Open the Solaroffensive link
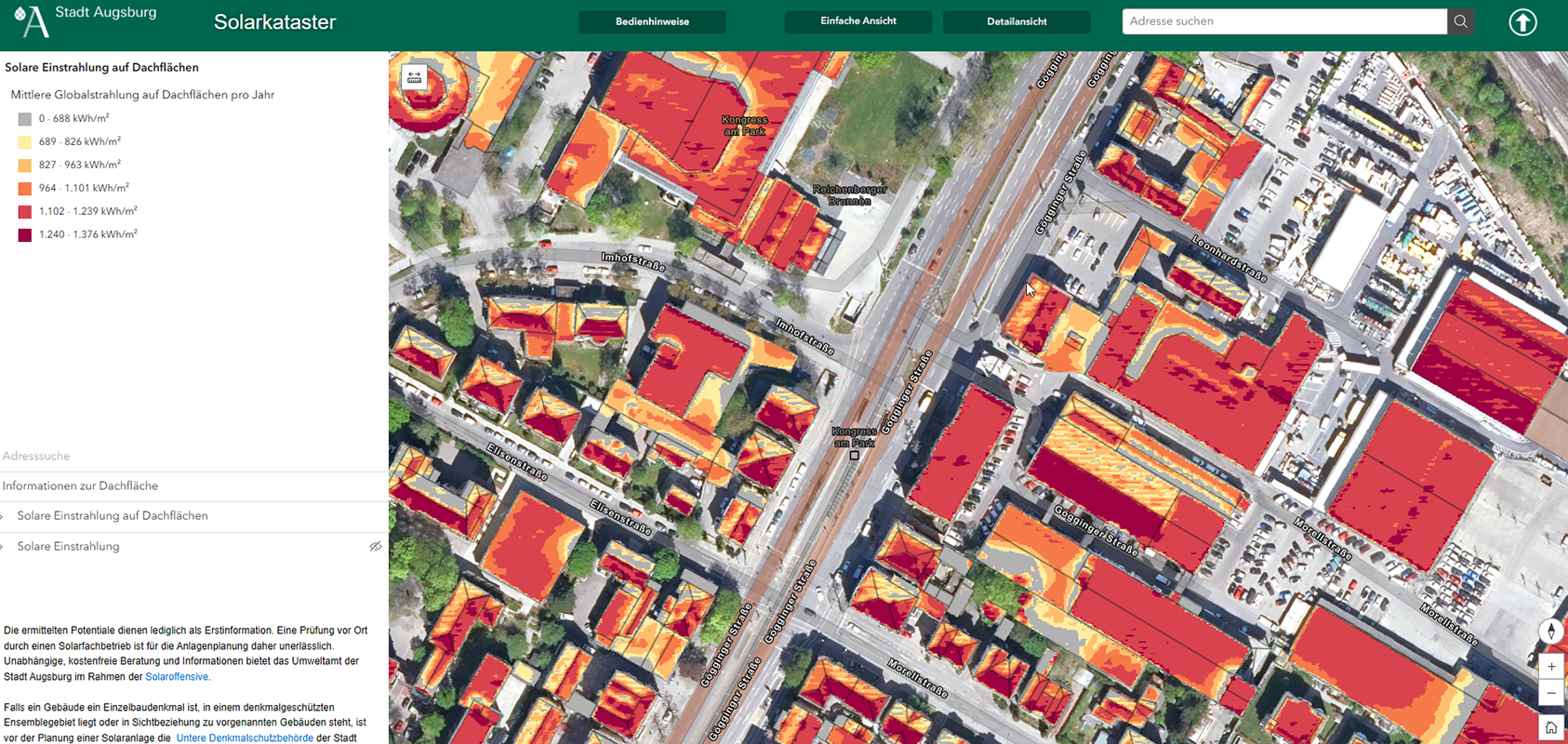This screenshot has height=744, width=1568. pos(177,677)
